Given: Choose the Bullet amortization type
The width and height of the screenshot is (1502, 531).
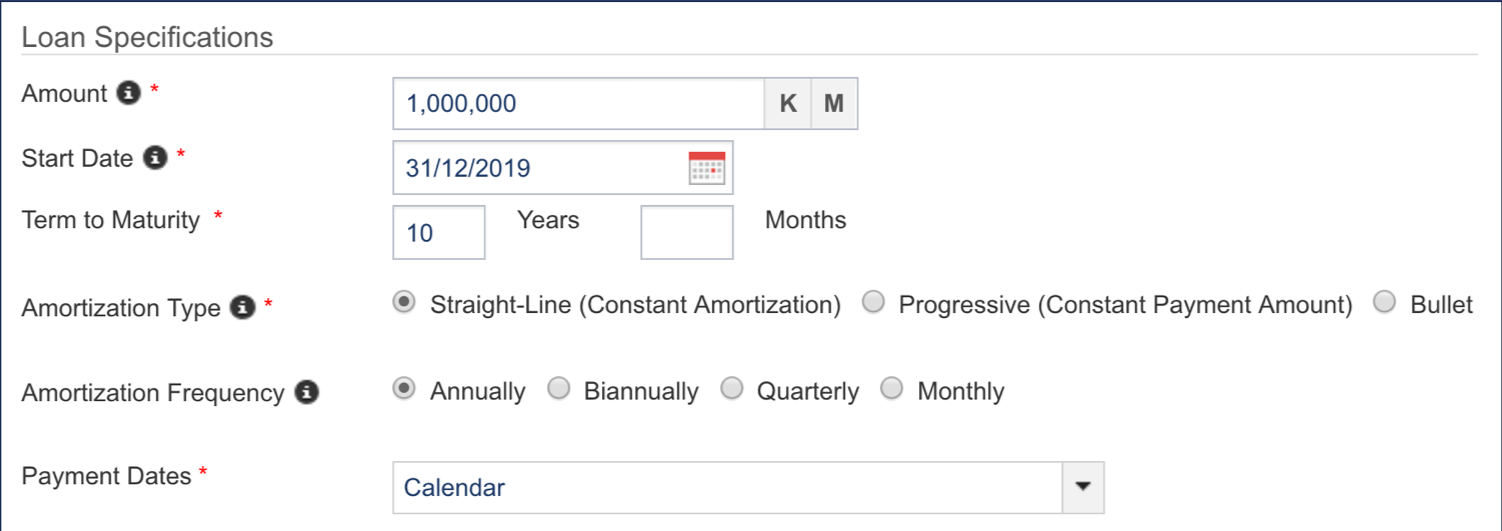Looking at the screenshot, I should (x=1385, y=304).
